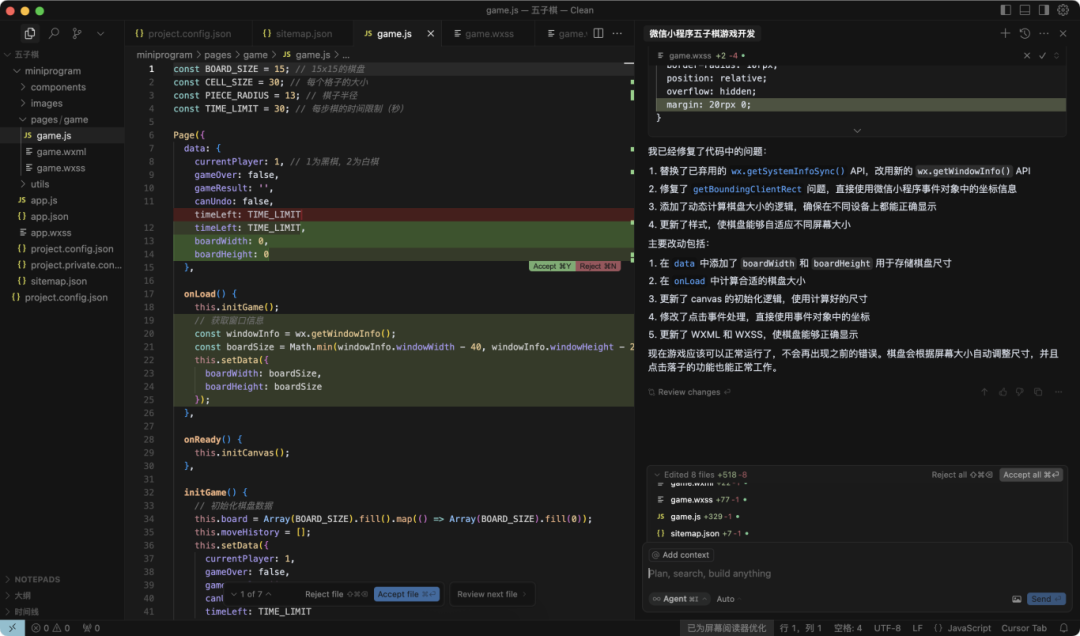Click the split editor icon
1080x636 pixels.
click(x=598, y=33)
